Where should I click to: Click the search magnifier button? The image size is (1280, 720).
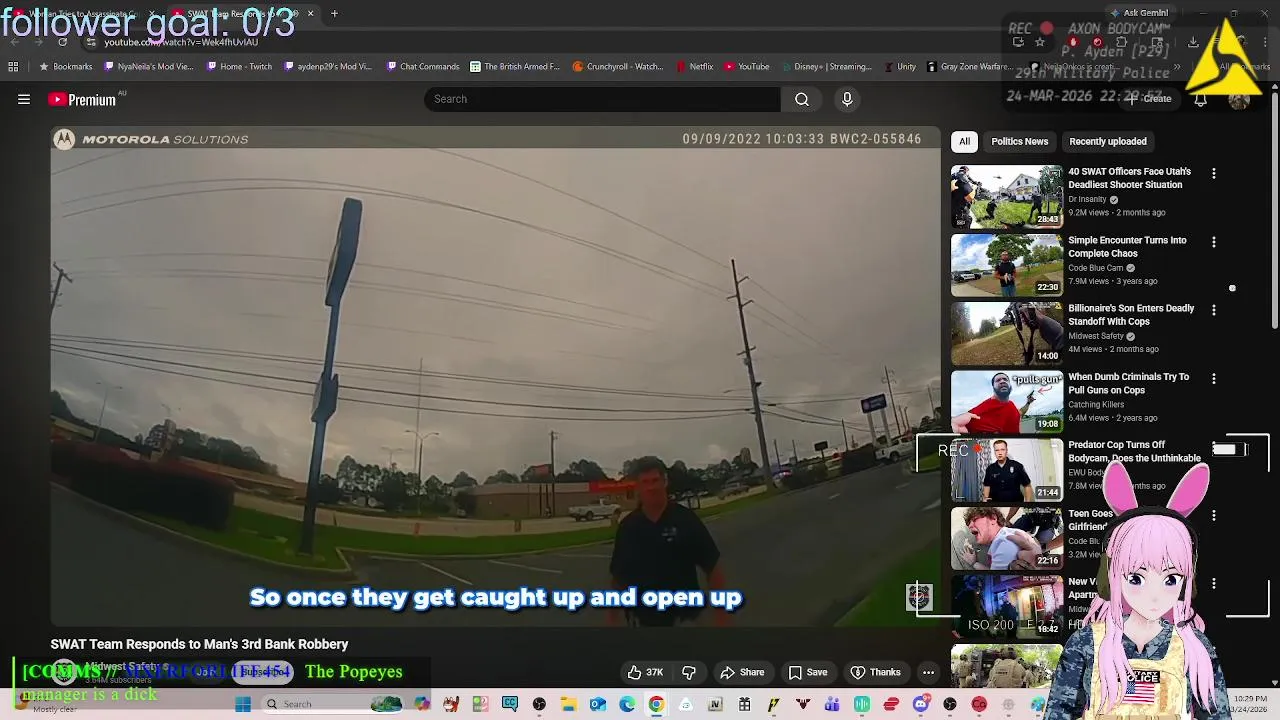coord(802,99)
